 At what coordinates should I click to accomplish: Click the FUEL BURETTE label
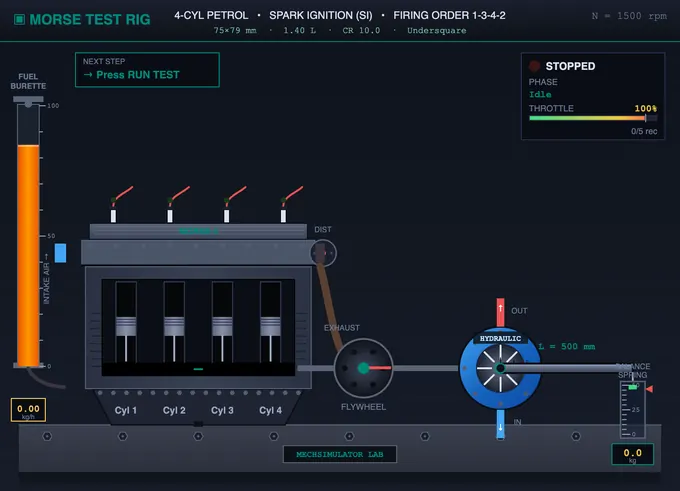pos(28,81)
